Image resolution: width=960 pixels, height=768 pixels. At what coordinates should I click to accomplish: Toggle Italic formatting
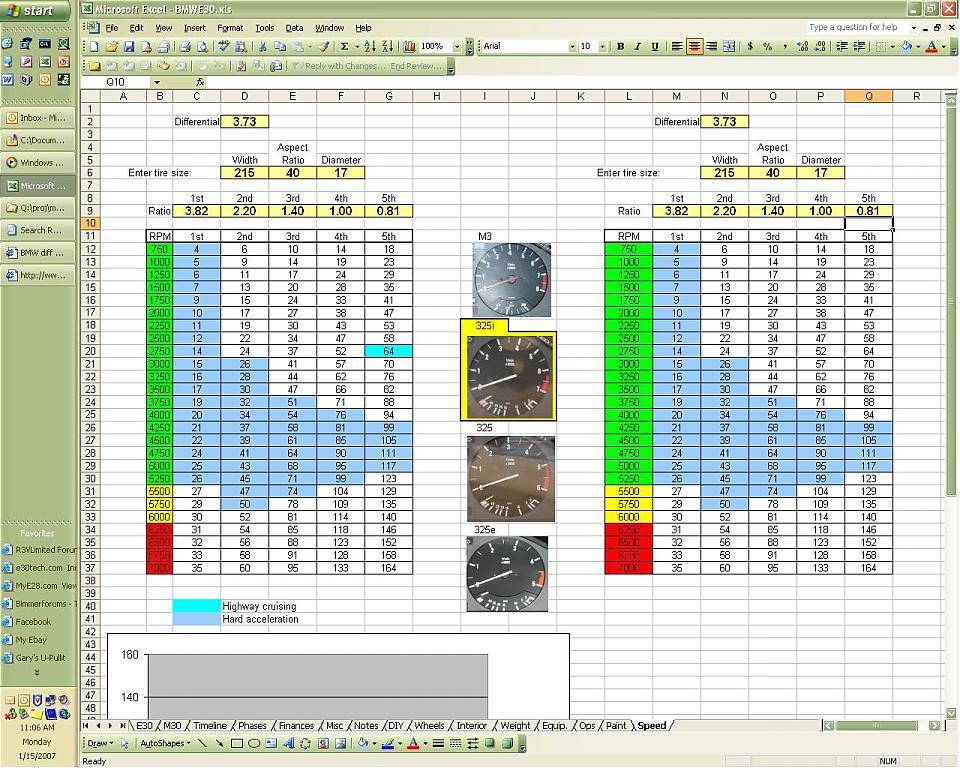click(x=637, y=46)
